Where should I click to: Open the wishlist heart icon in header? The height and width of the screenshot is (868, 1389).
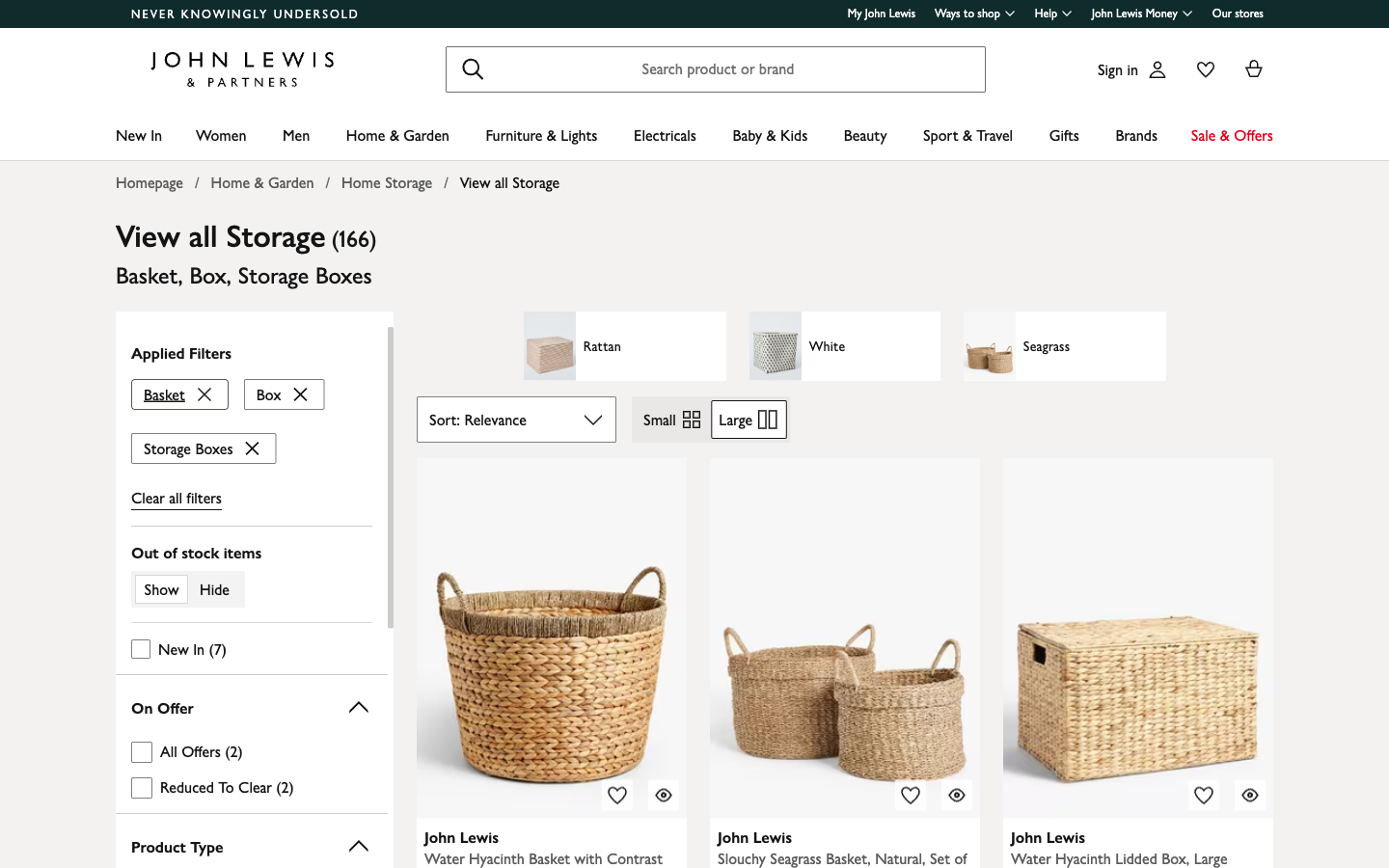click(1205, 68)
